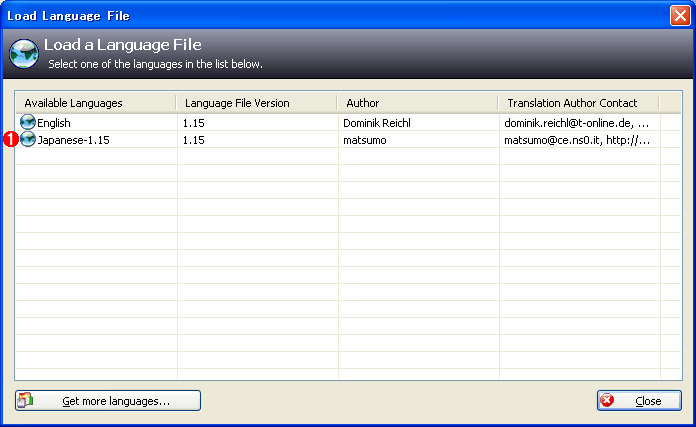Click contact matsumo@ce.ns0.it

coord(577,140)
